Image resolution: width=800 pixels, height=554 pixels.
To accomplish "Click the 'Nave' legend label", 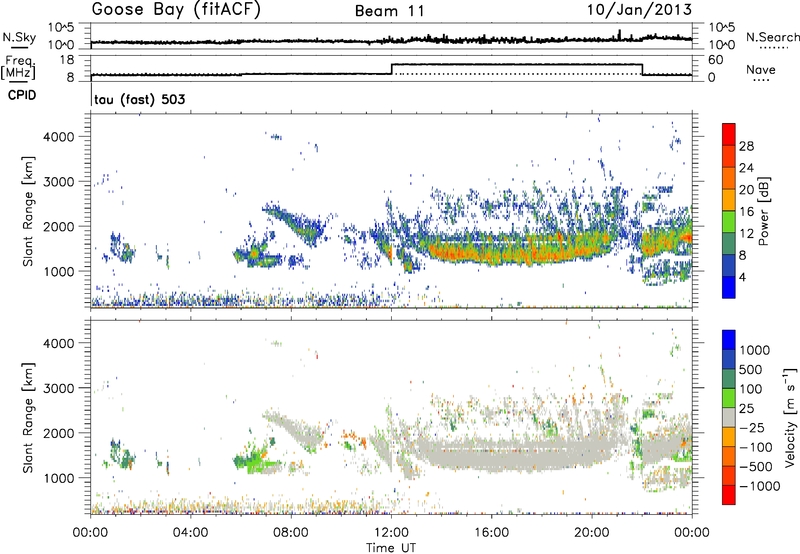I will tap(761, 69).
